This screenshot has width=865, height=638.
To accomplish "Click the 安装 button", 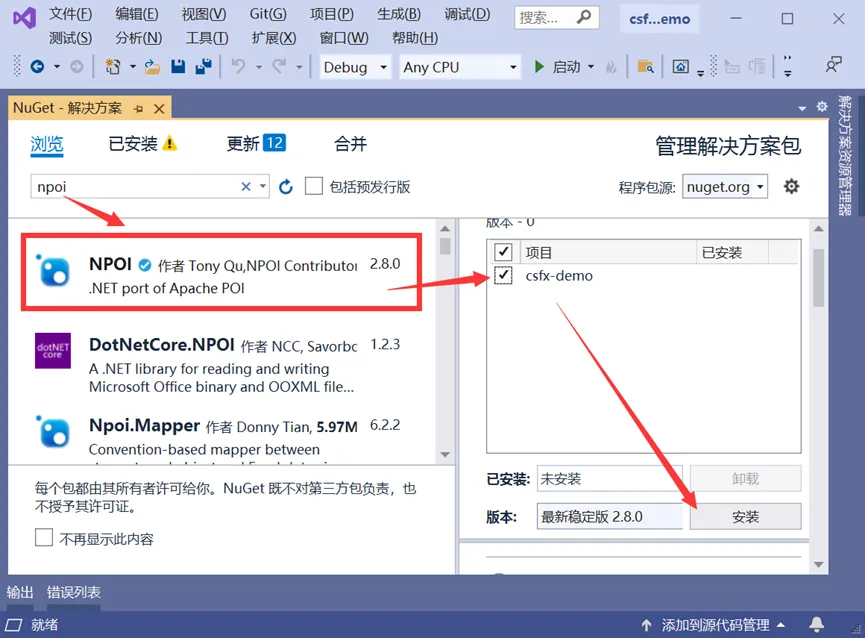I will point(745,517).
